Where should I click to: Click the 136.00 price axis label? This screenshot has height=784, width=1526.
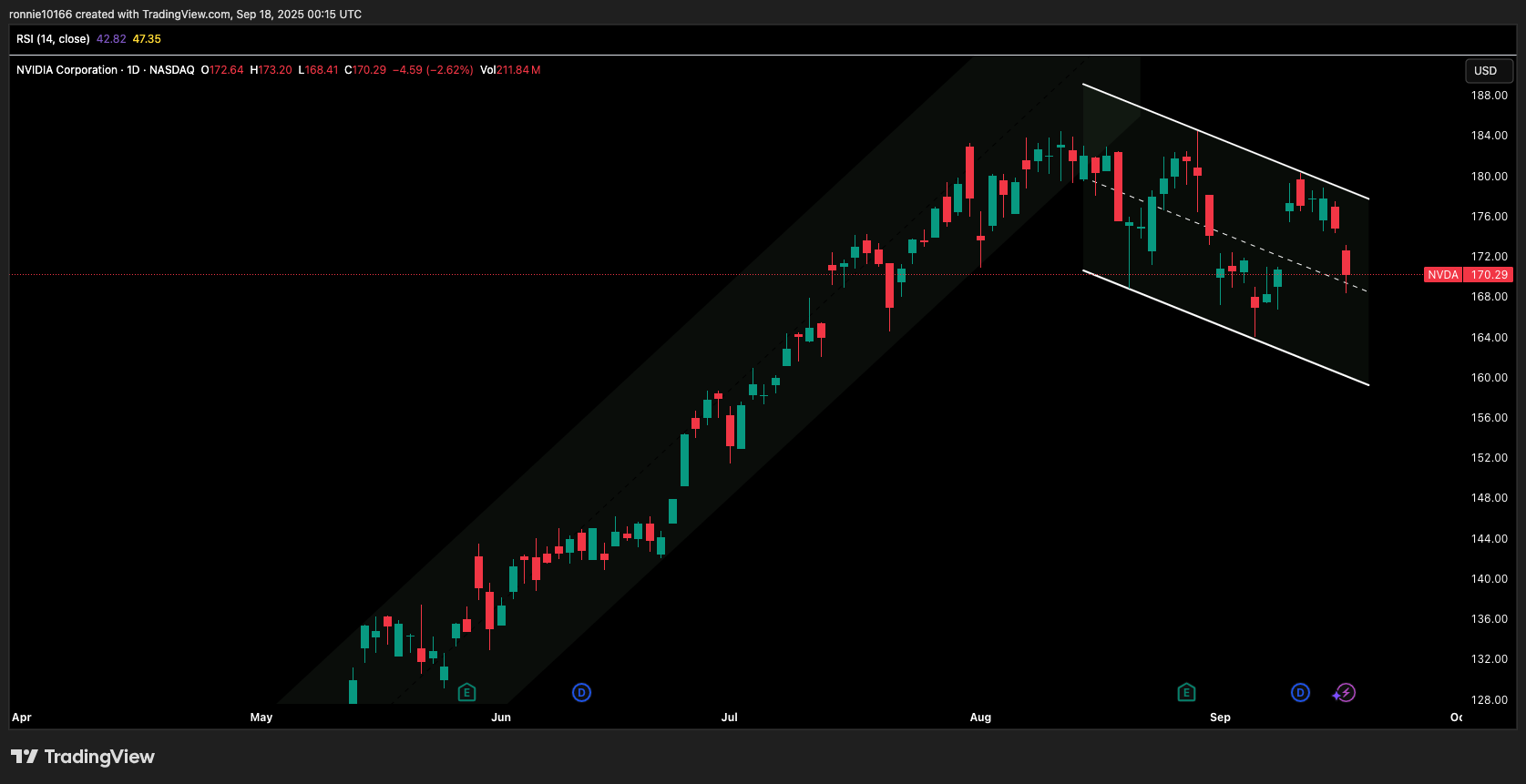(1490, 619)
